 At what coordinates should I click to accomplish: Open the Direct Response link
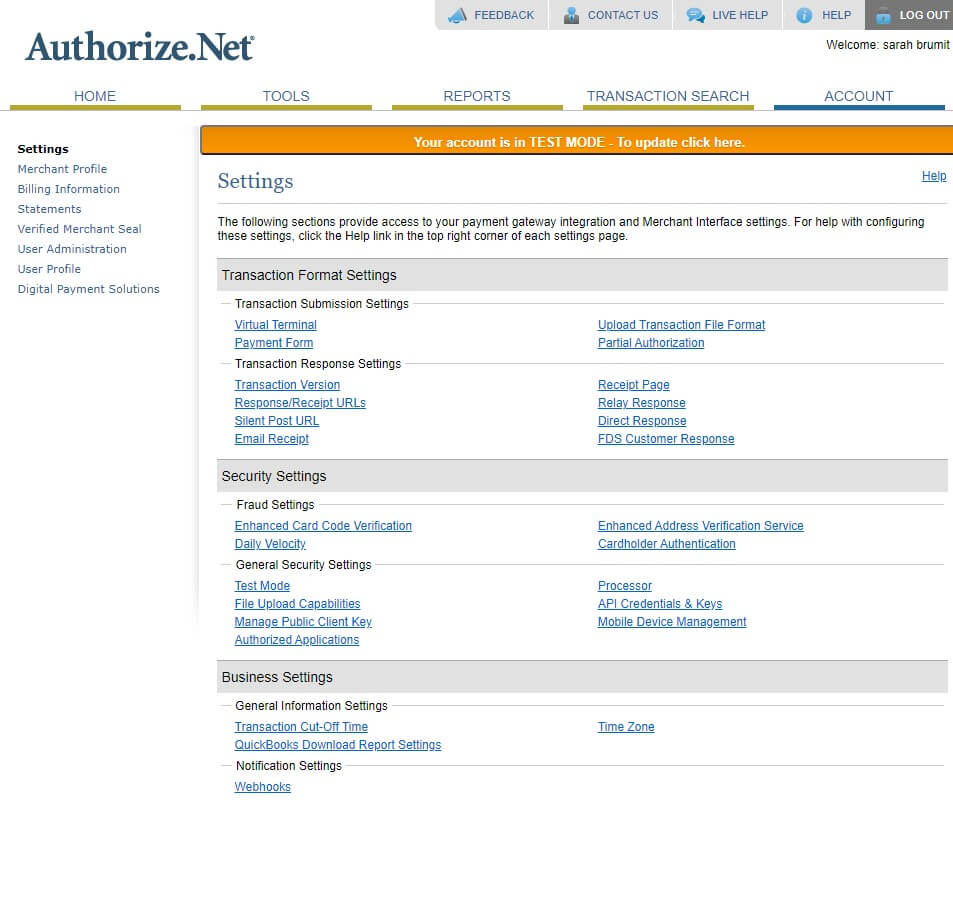point(642,421)
